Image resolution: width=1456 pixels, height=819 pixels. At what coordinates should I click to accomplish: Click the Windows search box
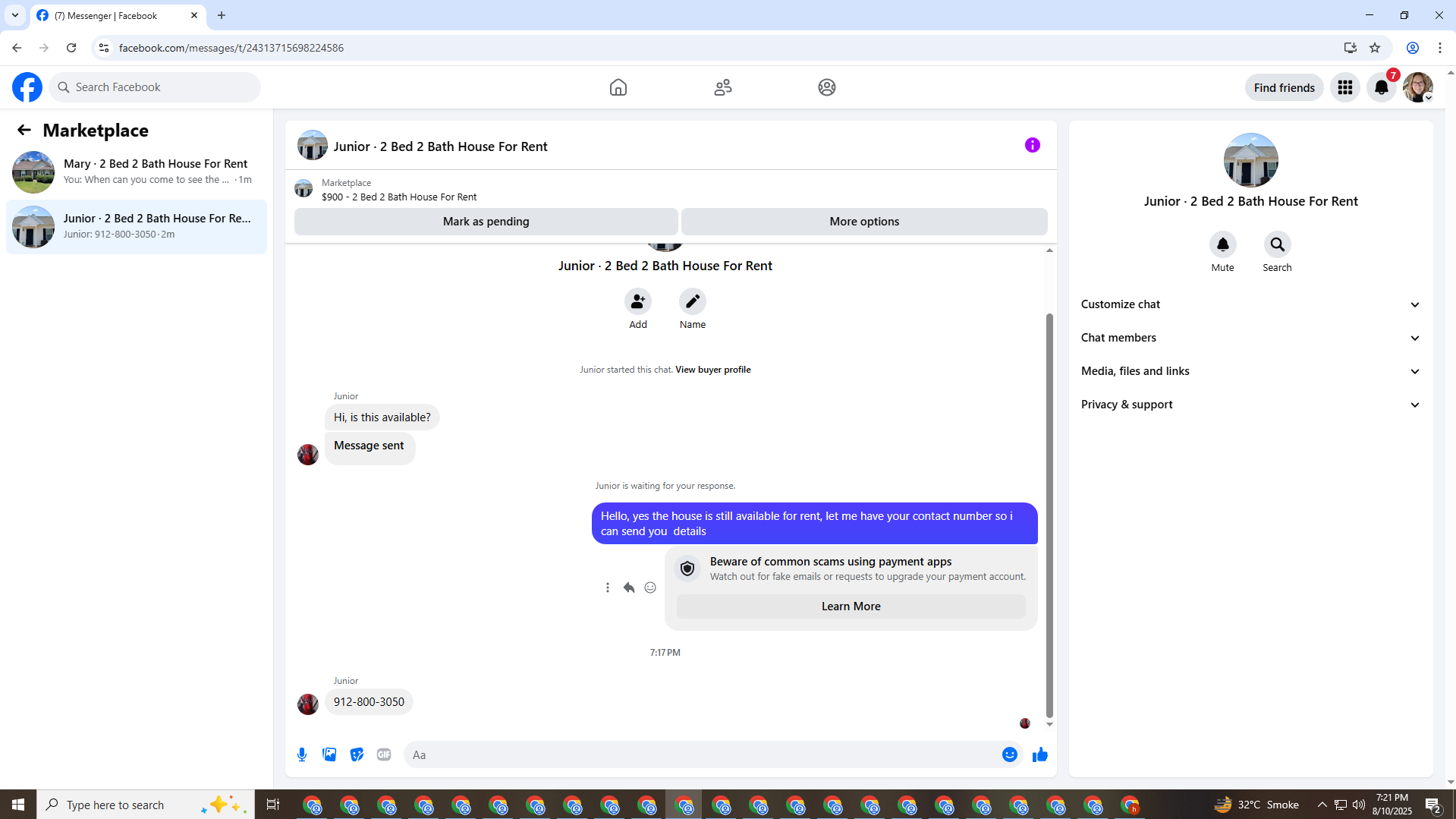click(x=144, y=805)
